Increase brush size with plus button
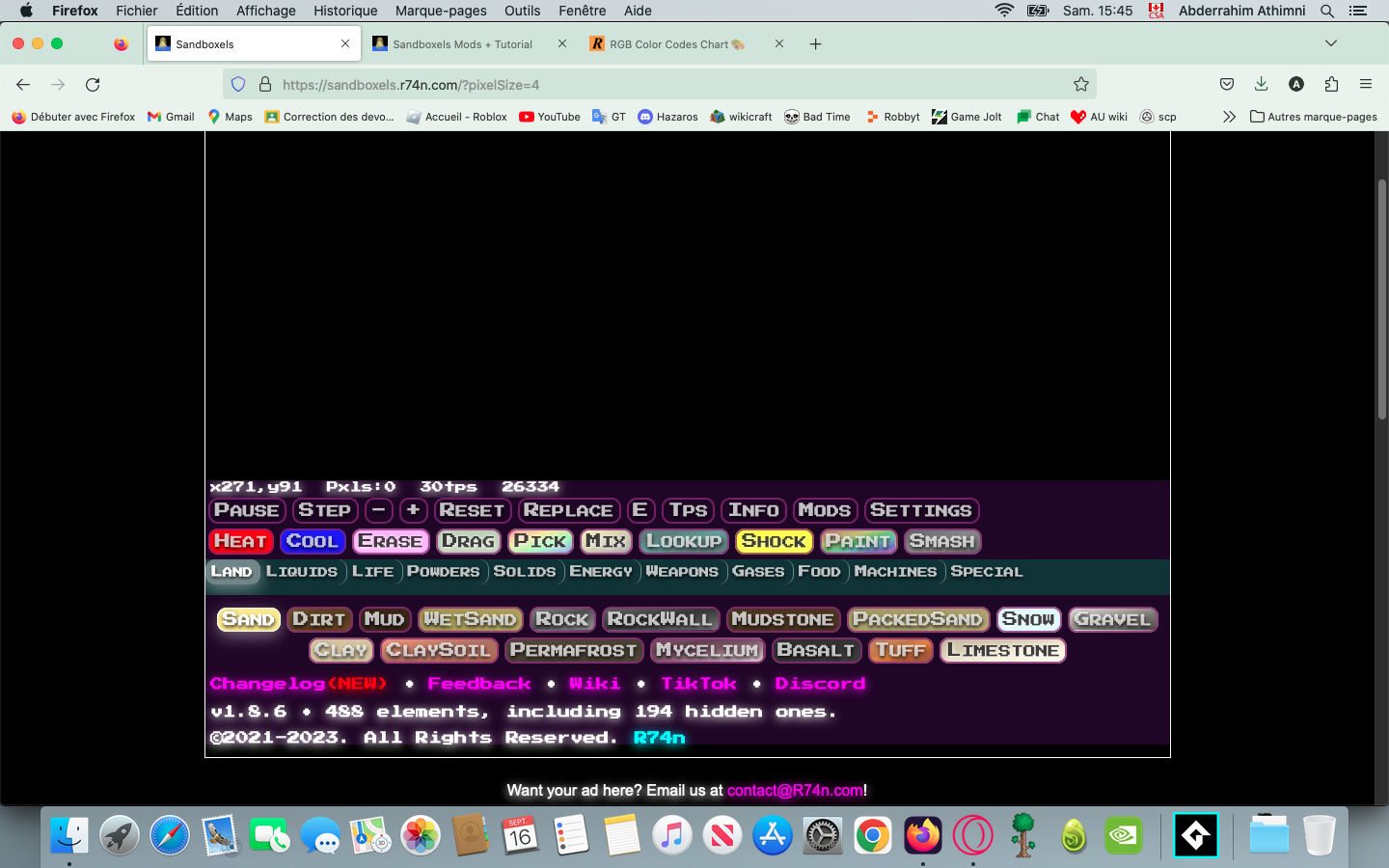Viewport: 1389px width, 868px height. point(413,510)
